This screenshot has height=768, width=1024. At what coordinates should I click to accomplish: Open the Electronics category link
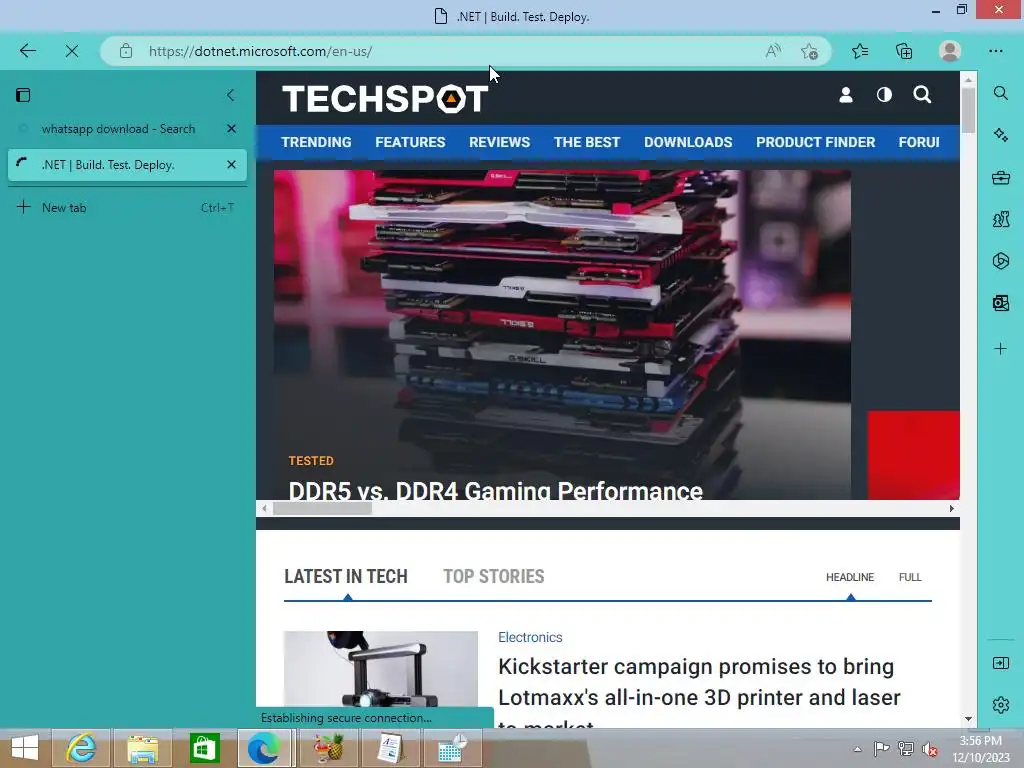[x=530, y=637]
